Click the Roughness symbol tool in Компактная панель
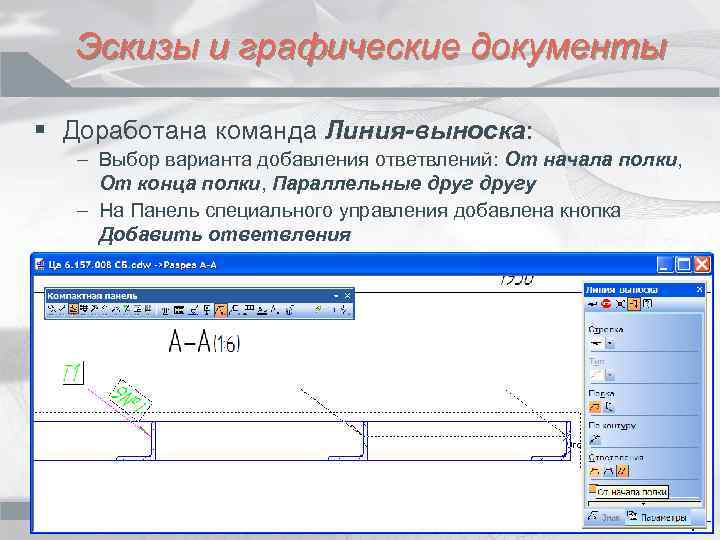The width and height of the screenshot is (720, 540). pos(193,310)
